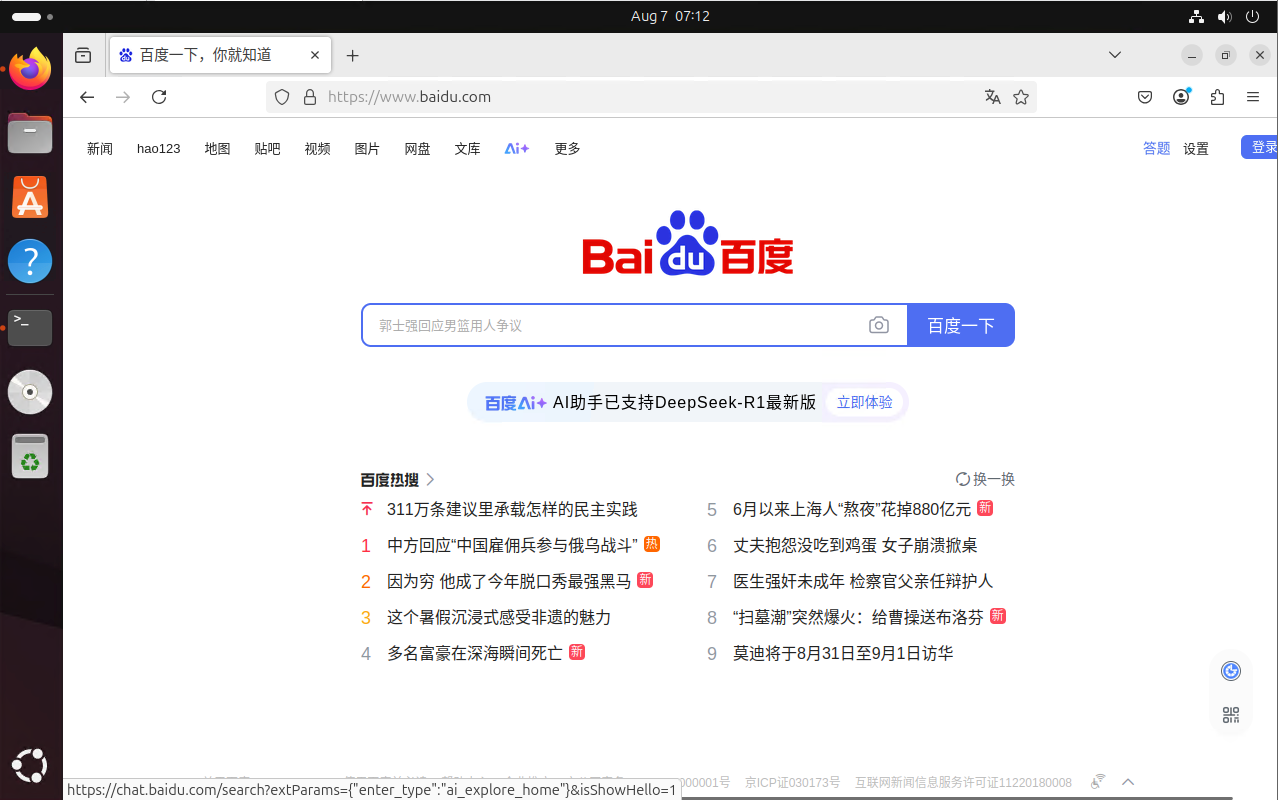Open hao123 link
This screenshot has height=800, width=1278.
(159, 149)
